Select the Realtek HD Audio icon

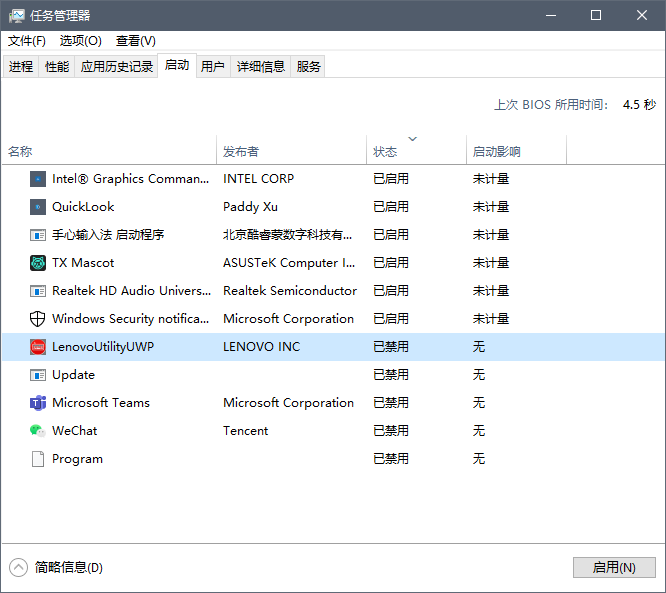click(38, 291)
